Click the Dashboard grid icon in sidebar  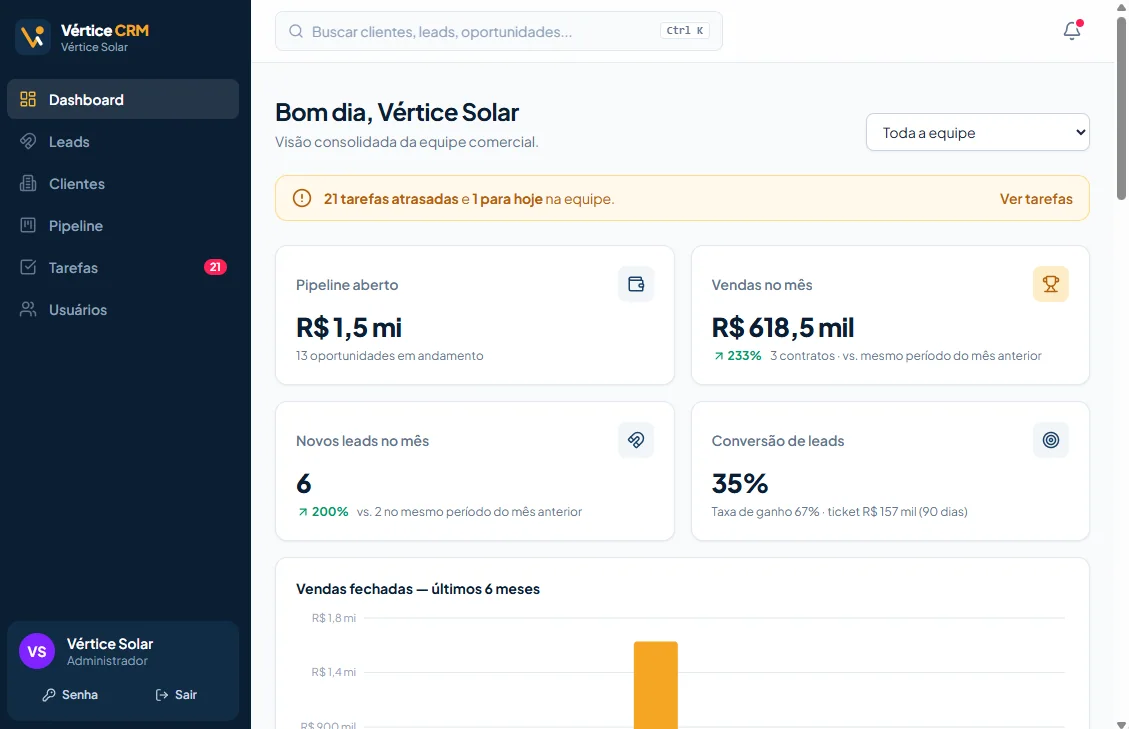(x=28, y=99)
